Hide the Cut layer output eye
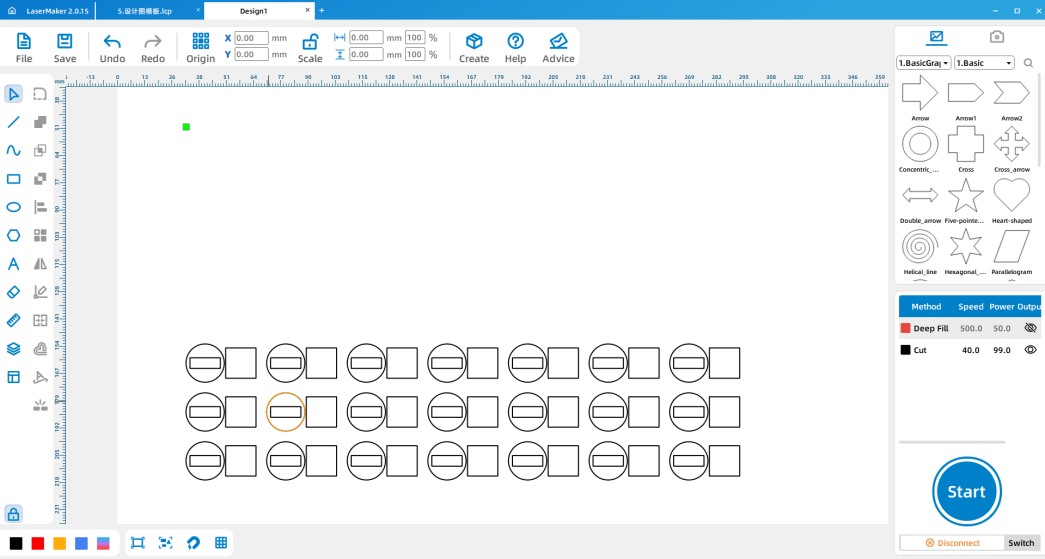The height and width of the screenshot is (559, 1045). pos(1030,350)
